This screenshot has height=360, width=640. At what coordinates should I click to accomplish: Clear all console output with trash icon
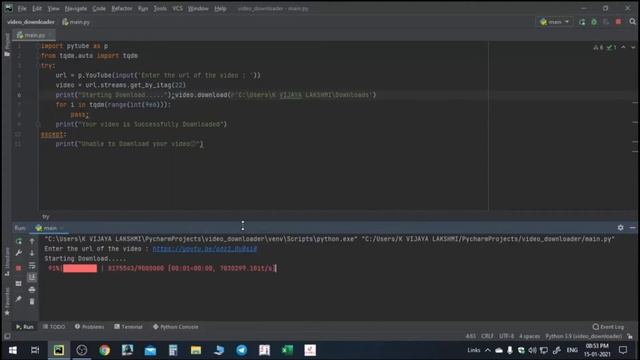coord(32,302)
